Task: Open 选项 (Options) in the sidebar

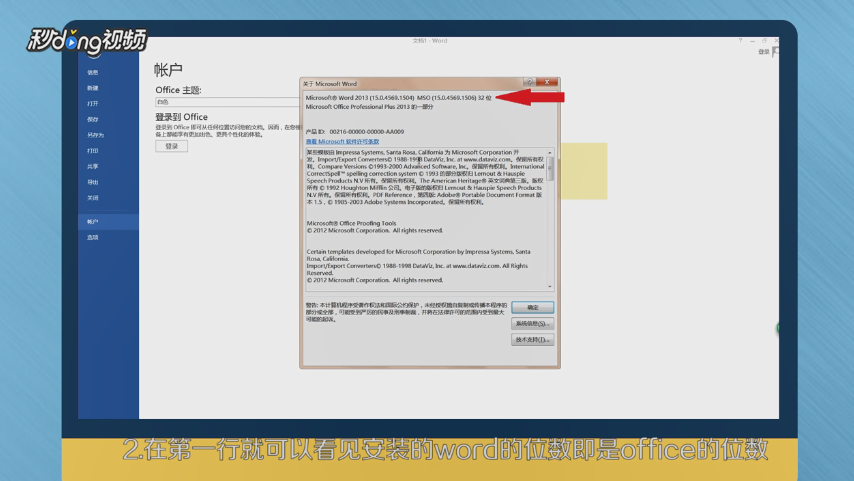Action: click(93, 238)
